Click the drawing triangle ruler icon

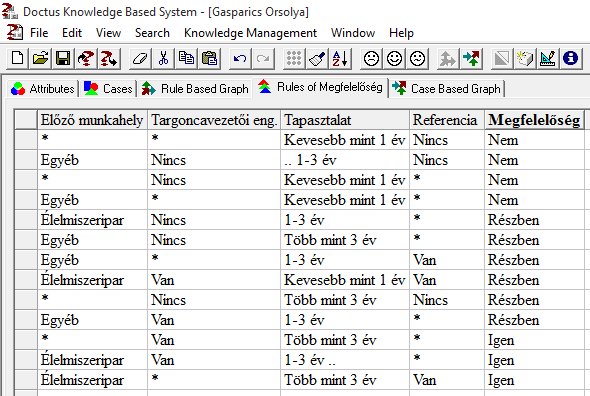547,59
